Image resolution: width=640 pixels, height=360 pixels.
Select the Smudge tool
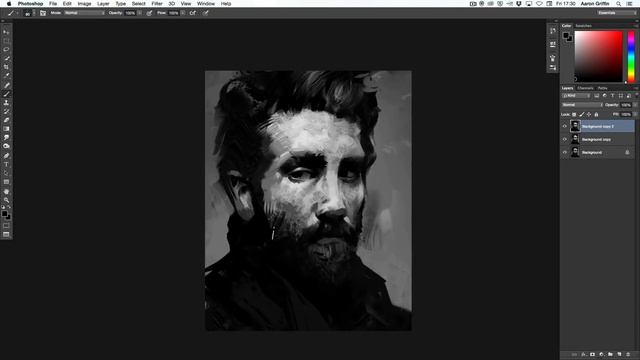point(6,138)
